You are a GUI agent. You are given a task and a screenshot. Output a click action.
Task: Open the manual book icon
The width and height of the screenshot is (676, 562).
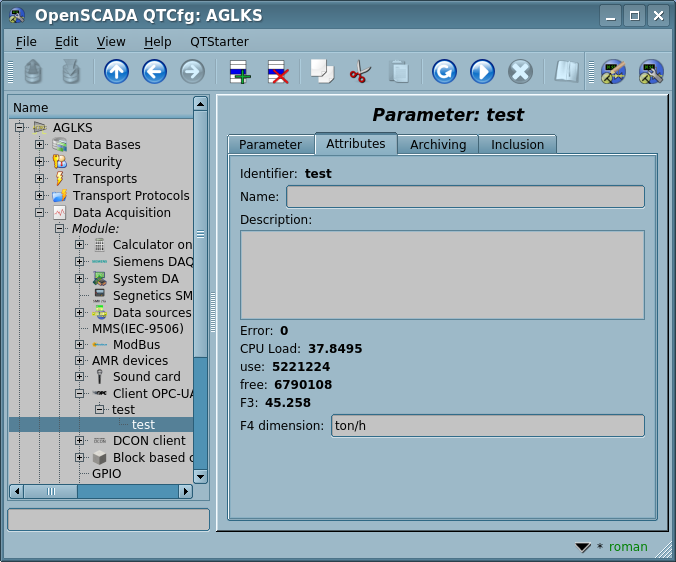(567, 71)
